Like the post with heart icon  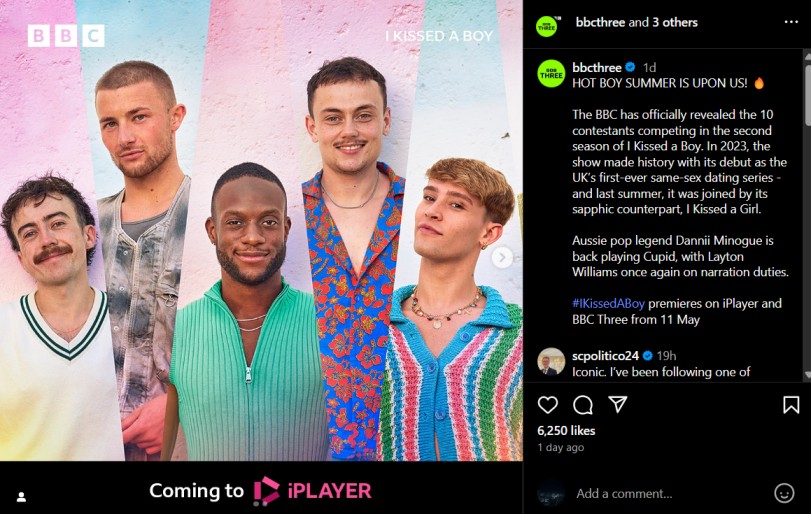pyautogui.click(x=548, y=405)
